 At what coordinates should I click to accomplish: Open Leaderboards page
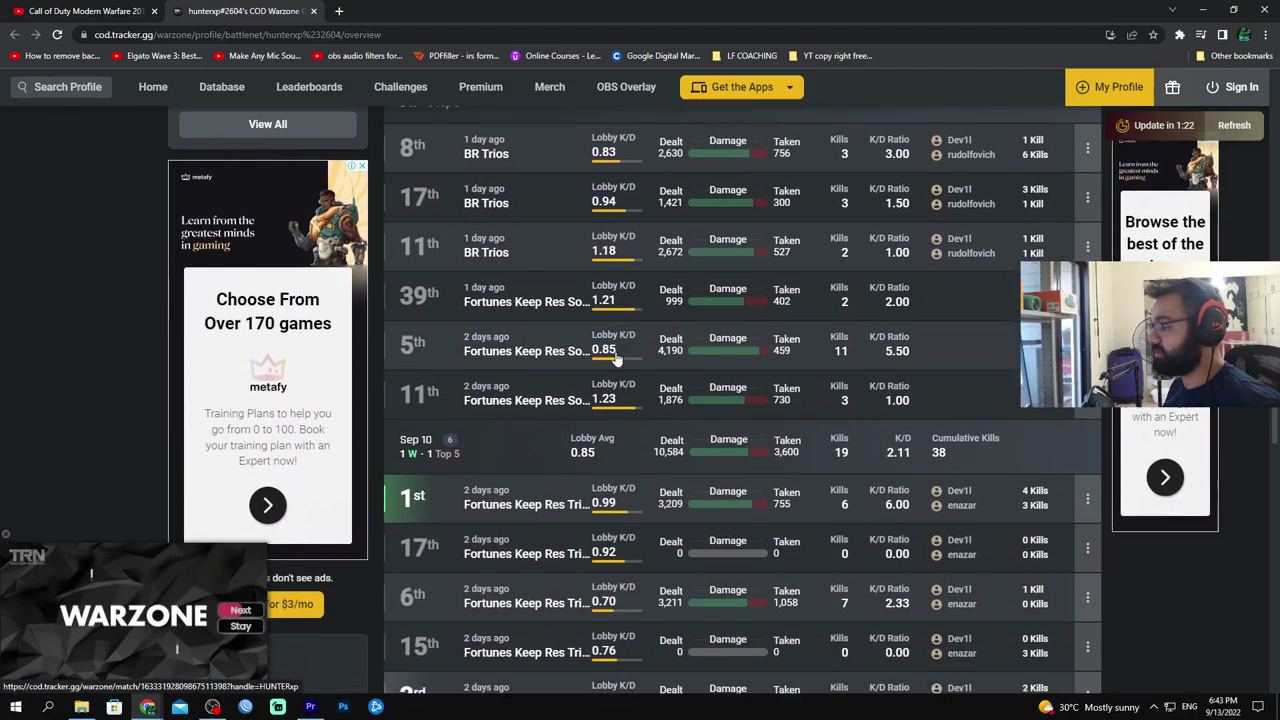tap(309, 87)
